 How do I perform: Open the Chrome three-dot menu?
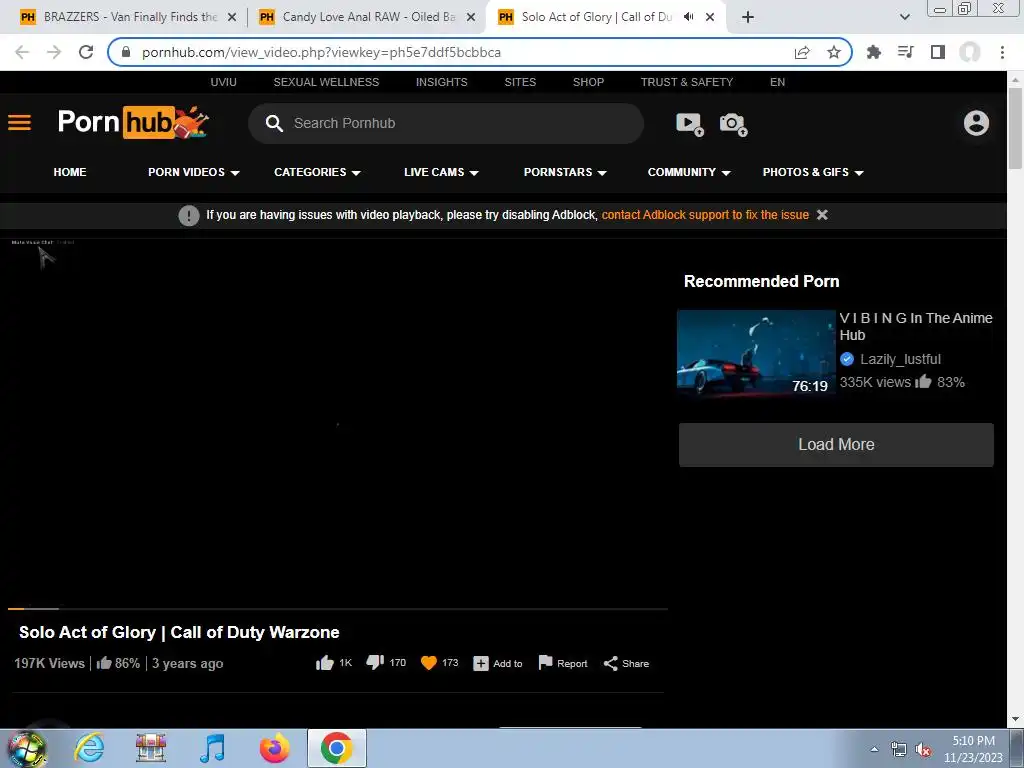click(1002, 52)
